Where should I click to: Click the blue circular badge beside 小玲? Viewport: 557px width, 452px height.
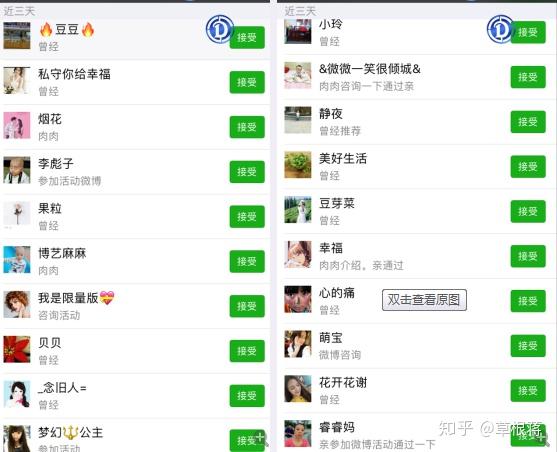tap(500, 29)
